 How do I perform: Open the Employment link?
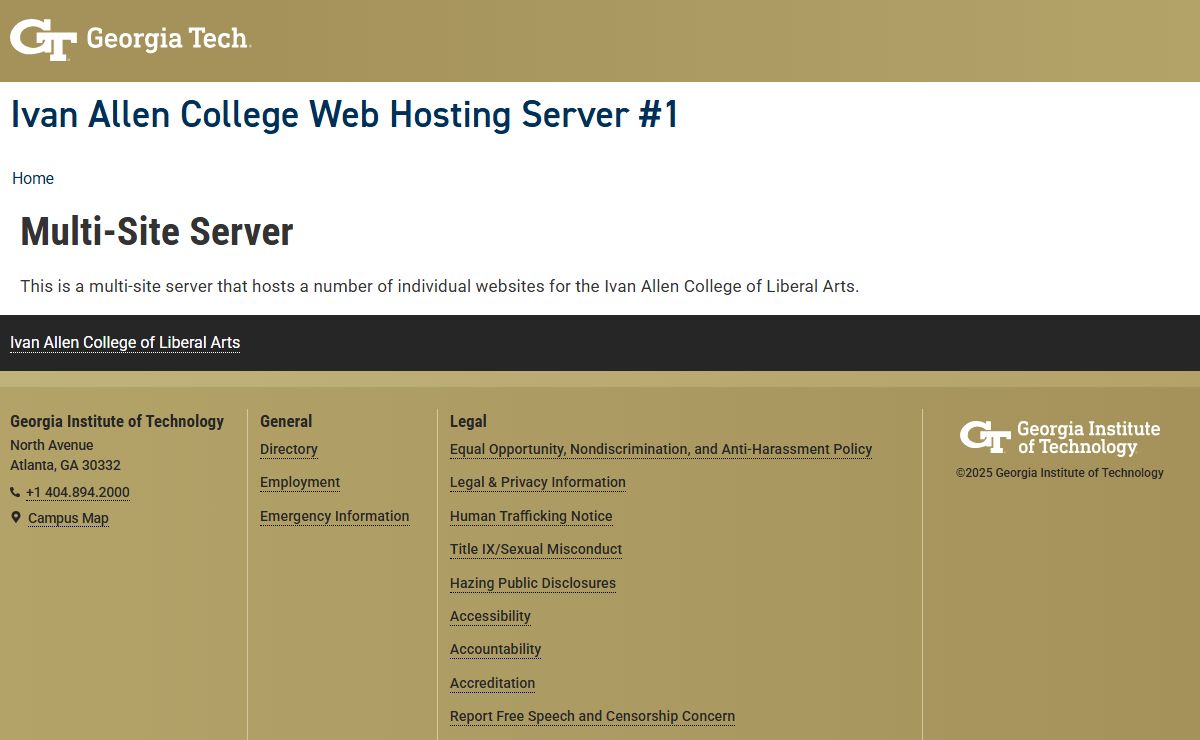click(x=300, y=482)
